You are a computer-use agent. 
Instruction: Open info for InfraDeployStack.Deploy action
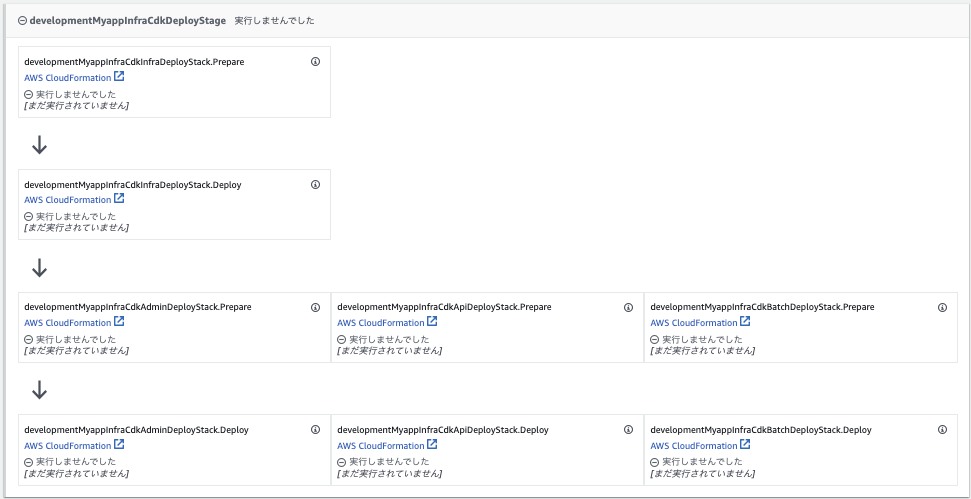tap(315, 184)
